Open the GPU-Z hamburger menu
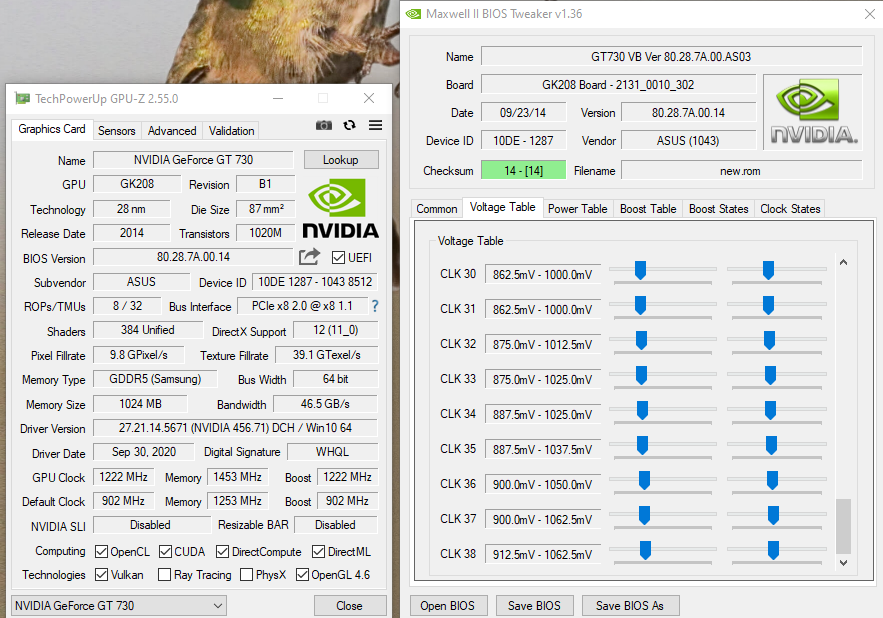The height and width of the screenshot is (618, 883). [x=376, y=125]
